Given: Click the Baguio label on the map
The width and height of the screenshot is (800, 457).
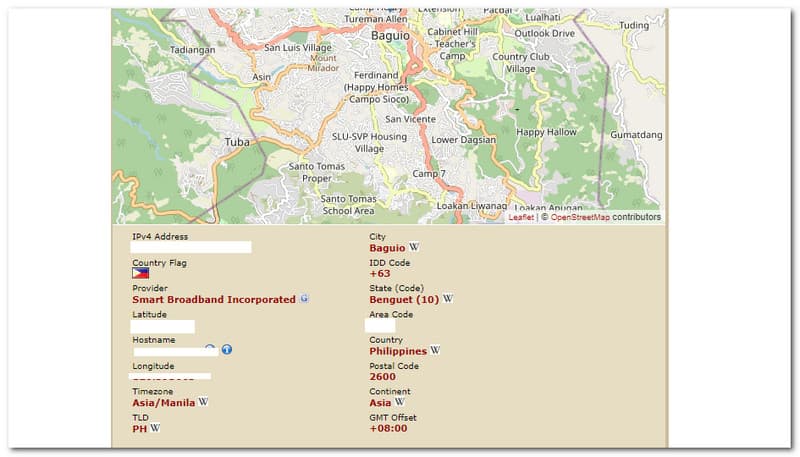Looking at the screenshot, I should pos(390,36).
